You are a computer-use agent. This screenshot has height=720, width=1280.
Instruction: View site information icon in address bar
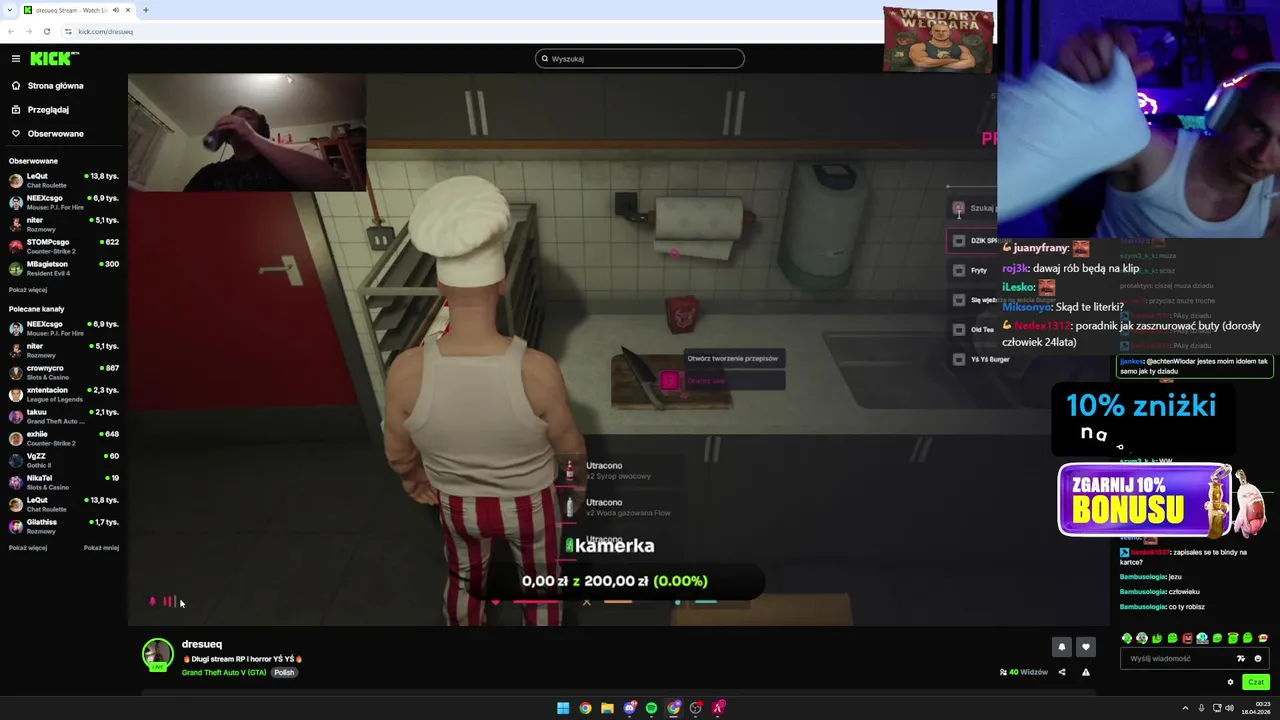(68, 32)
